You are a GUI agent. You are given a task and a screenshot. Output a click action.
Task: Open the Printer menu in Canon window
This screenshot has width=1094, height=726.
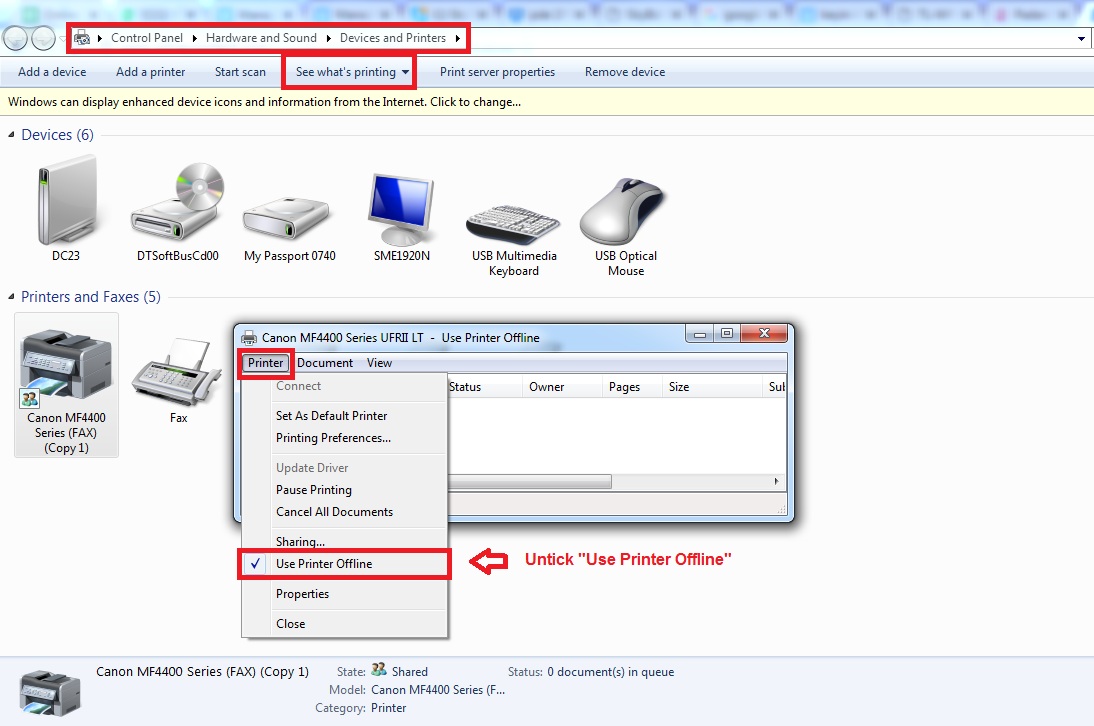[266, 363]
